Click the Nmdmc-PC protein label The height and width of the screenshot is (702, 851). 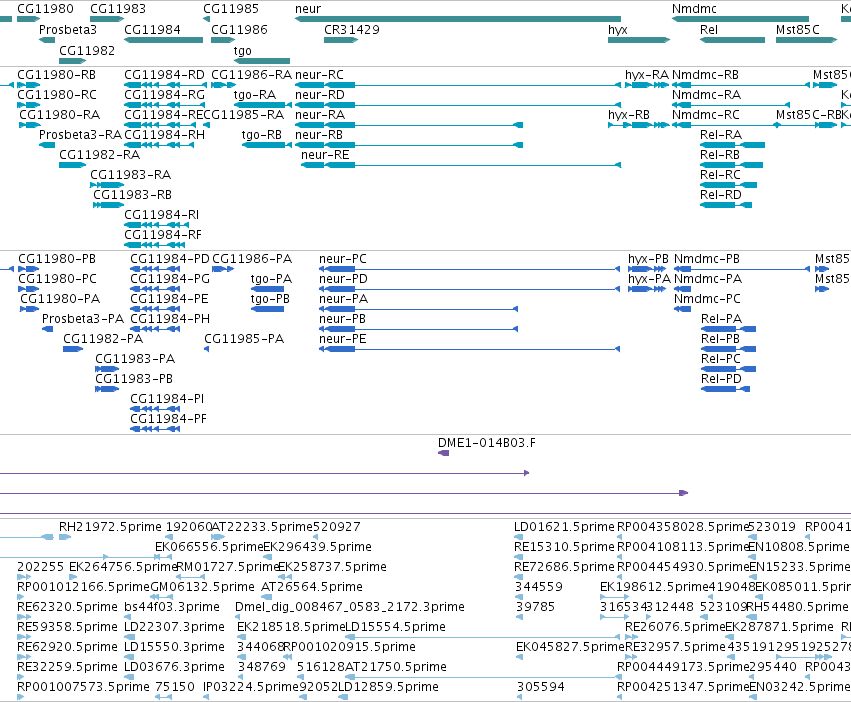[x=707, y=299]
